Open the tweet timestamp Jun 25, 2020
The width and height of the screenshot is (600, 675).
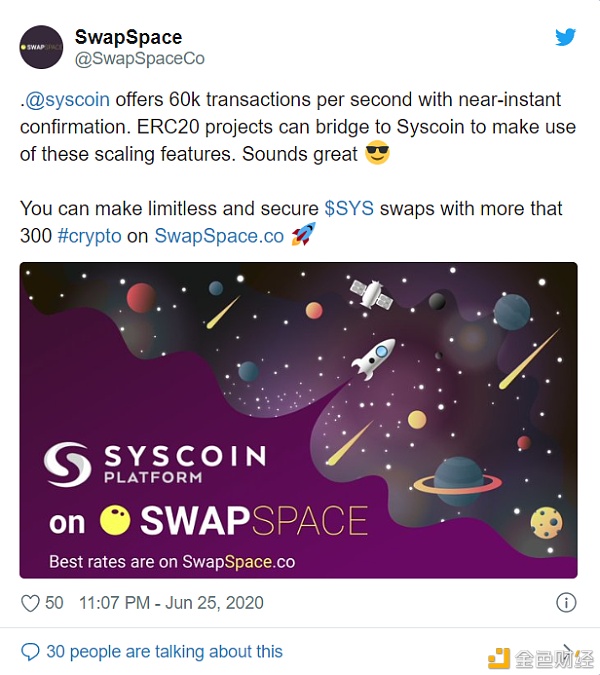coord(171,603)
